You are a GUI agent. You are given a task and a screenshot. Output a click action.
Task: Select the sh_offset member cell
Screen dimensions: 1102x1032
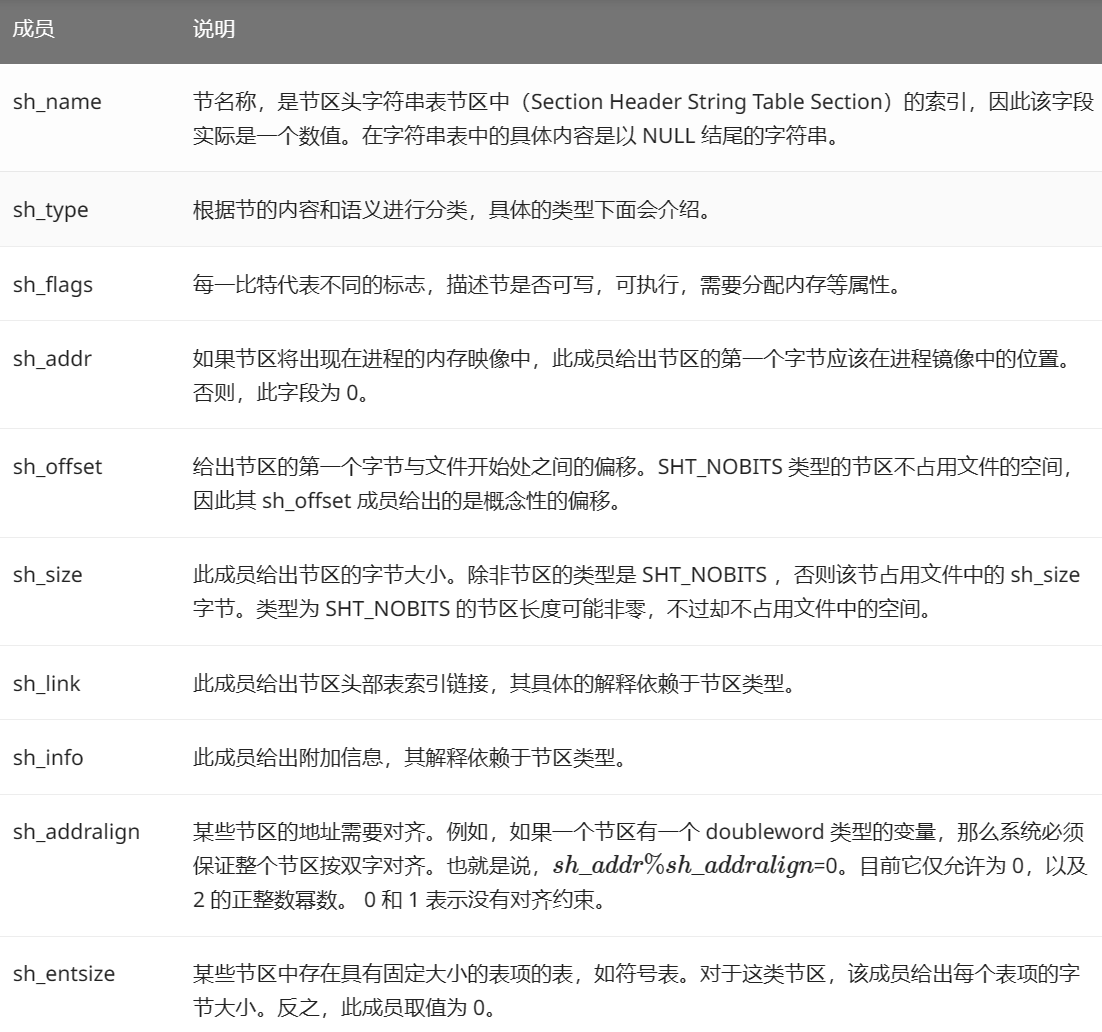[58, 467]
